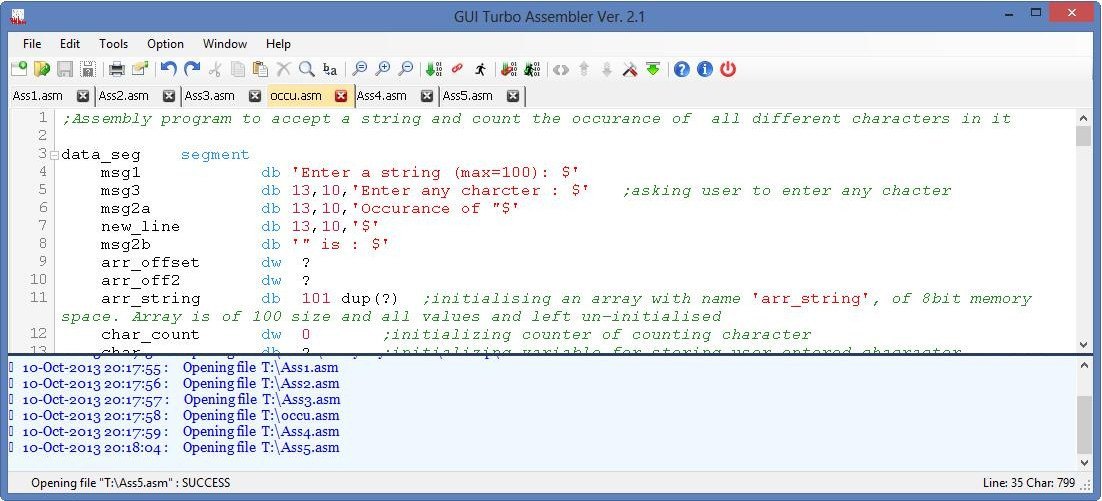Open settings via crossed tools icon
Image resolution: width=1102 pixels, height=501 pixels.
pyautogui.click(x=630, y=69)
